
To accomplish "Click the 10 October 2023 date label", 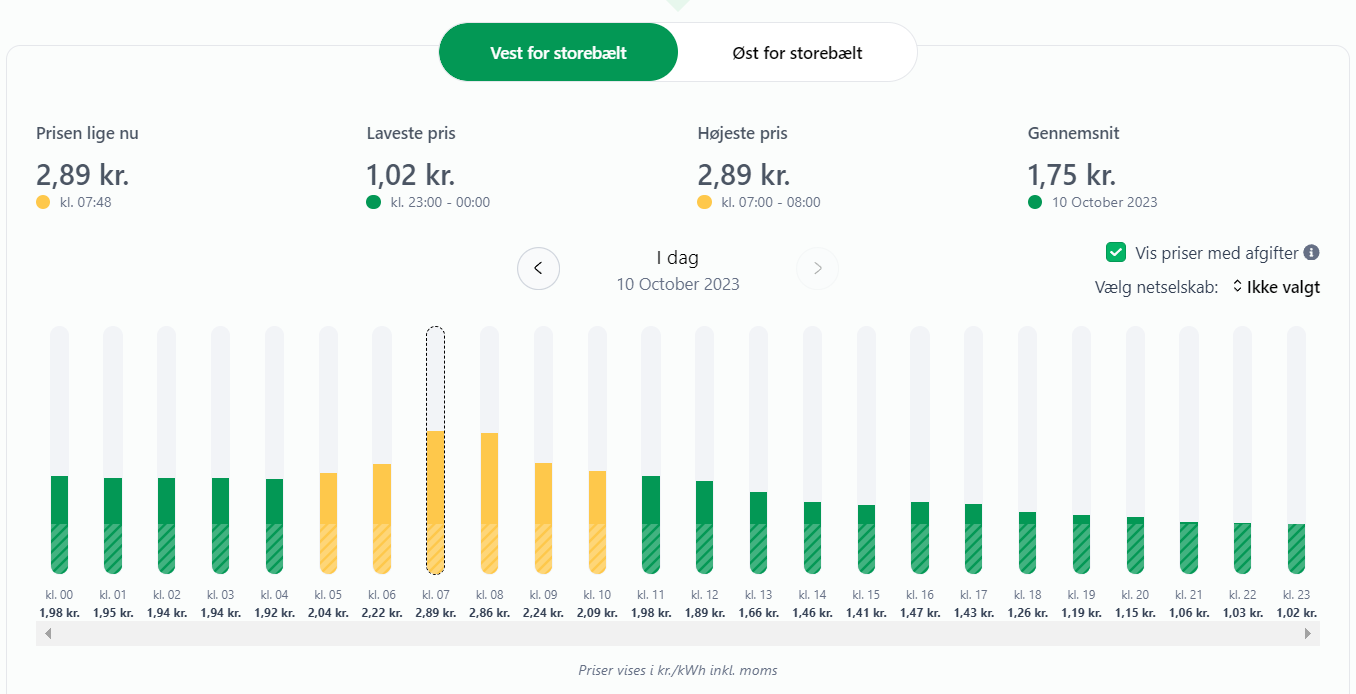I will (678, 284).
